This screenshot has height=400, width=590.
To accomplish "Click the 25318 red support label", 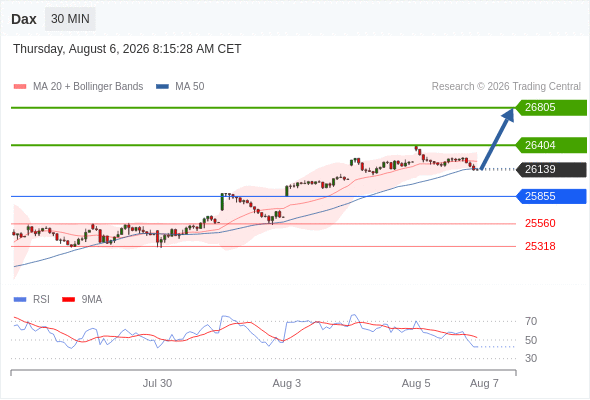I will (x=540, y=246).
